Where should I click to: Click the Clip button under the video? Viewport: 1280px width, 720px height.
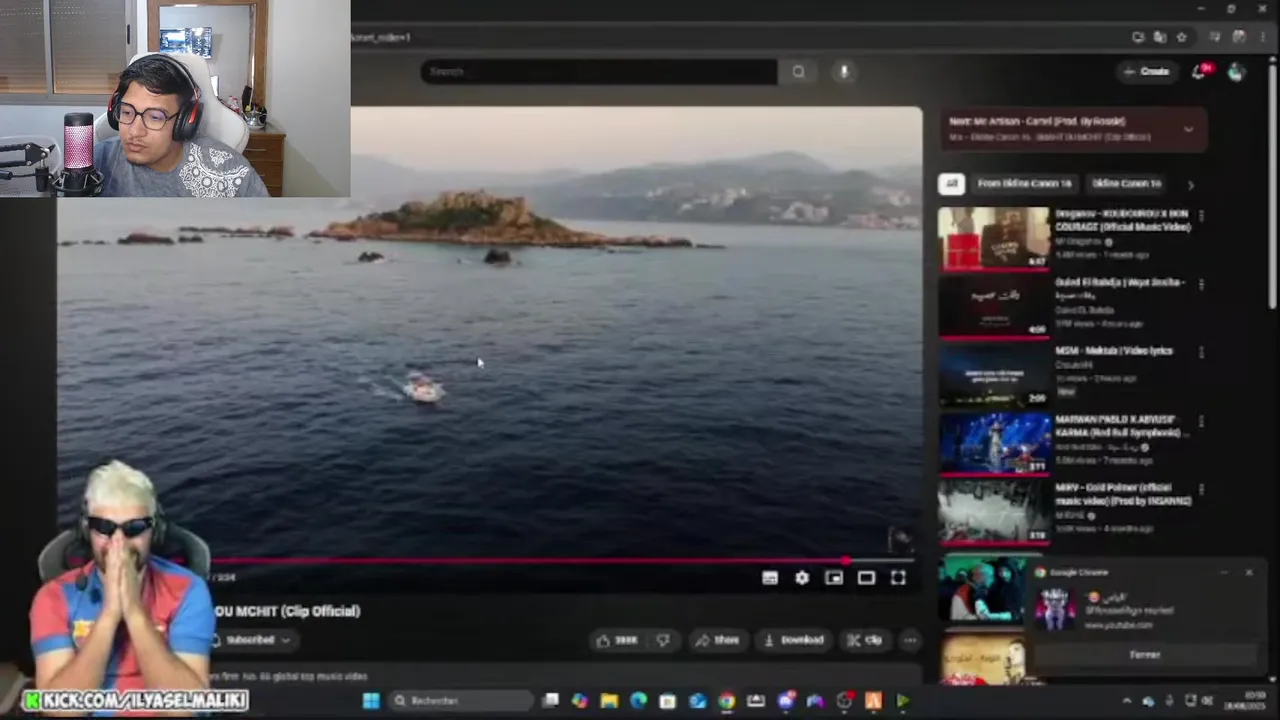pyautogui.click(x=866, y=640)
